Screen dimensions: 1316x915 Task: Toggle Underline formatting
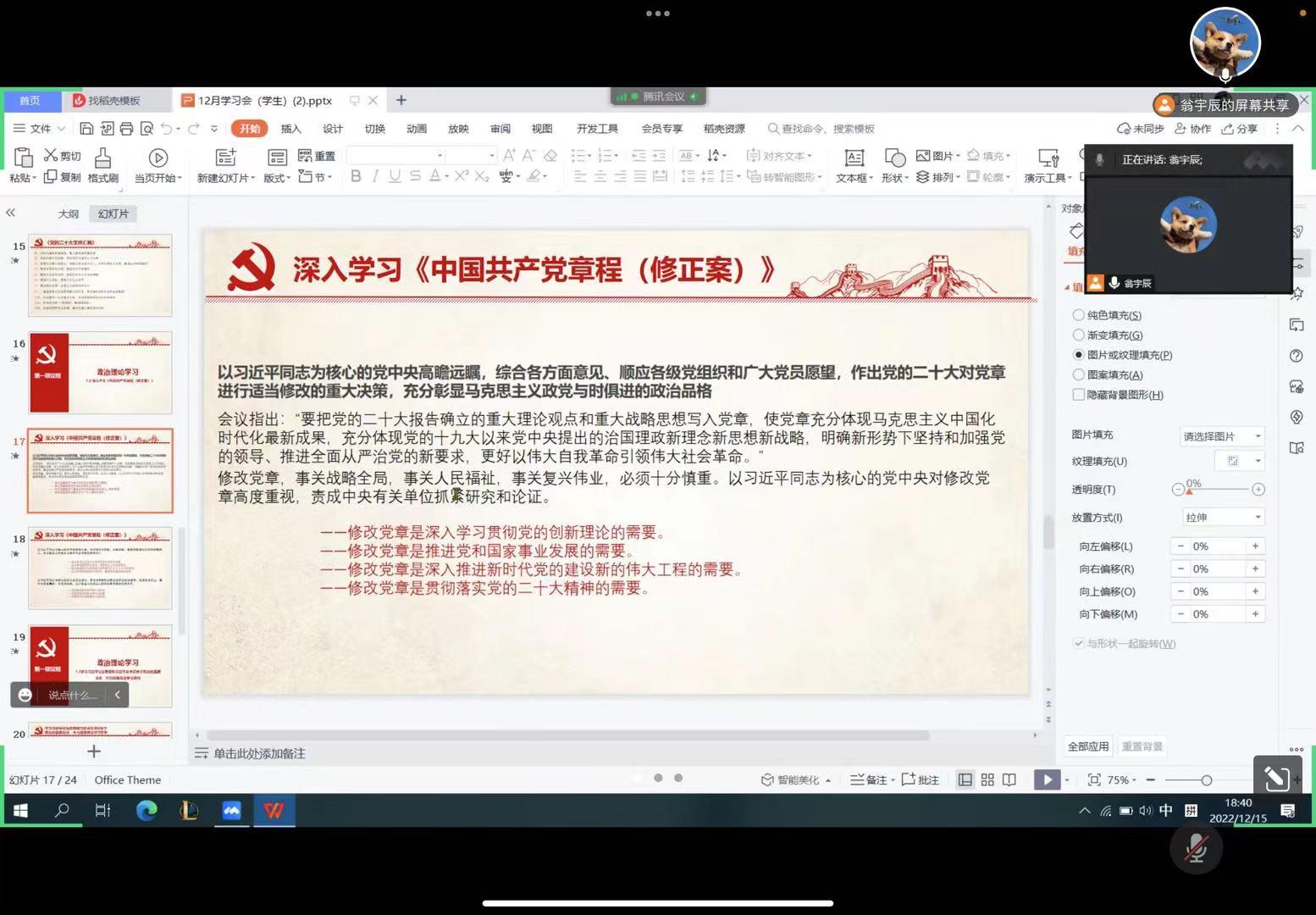point(395,176)
